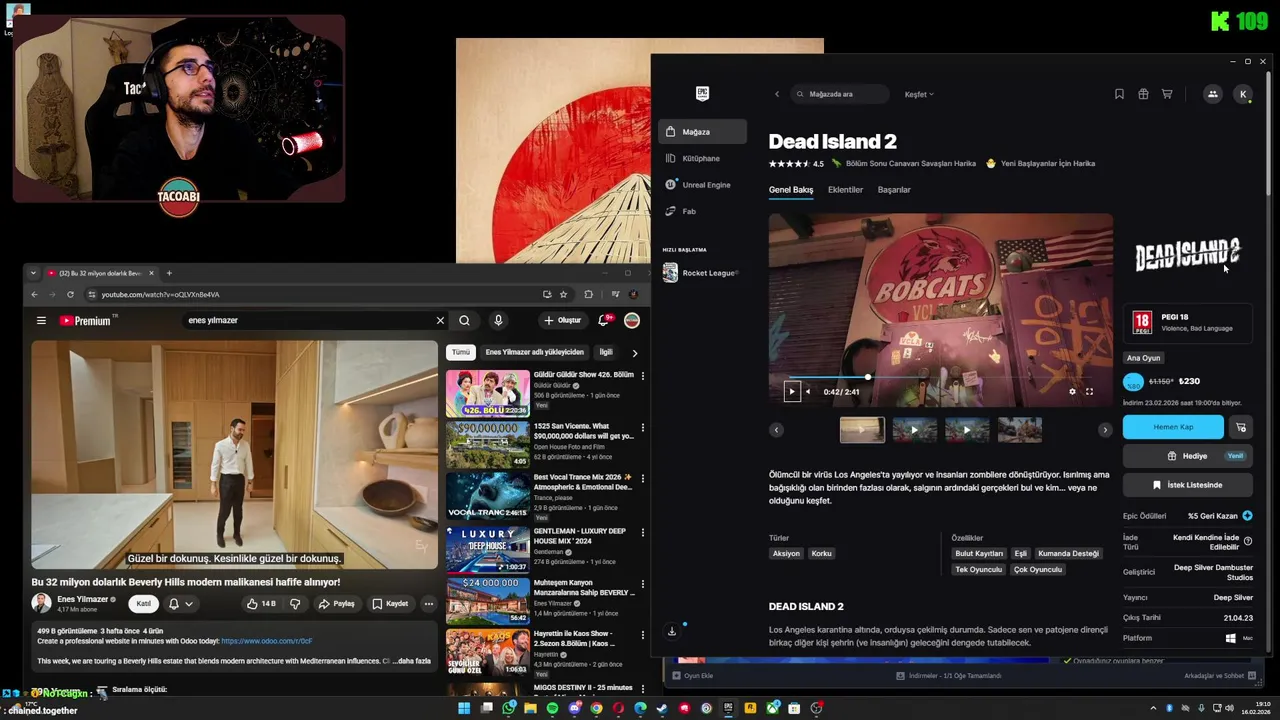Image resolution: width=1280 pixels, height=720 pixels.
Task: Toggle trailer fullscreen icon
Action: tap(1089, 391)
